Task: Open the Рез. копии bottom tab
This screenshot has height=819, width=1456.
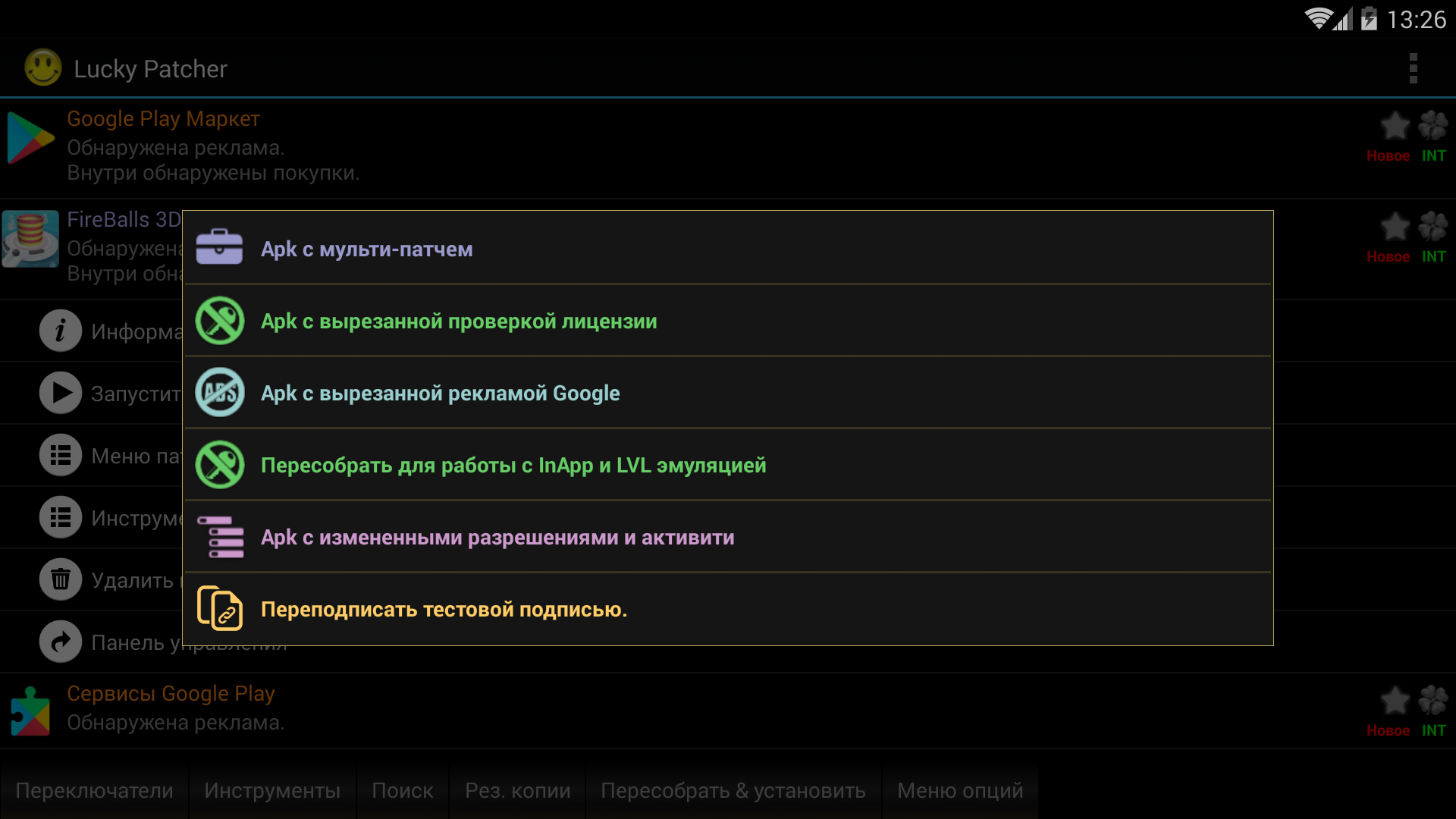Action: click(518, 791)
